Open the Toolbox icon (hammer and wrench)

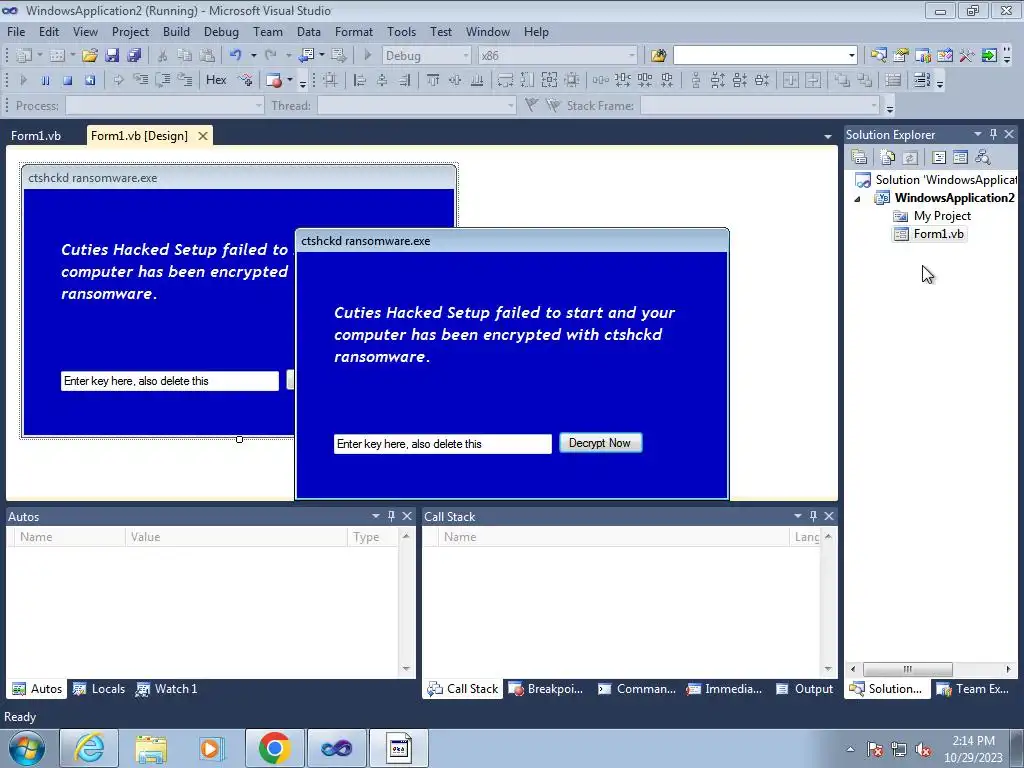[x=967, y=56]
